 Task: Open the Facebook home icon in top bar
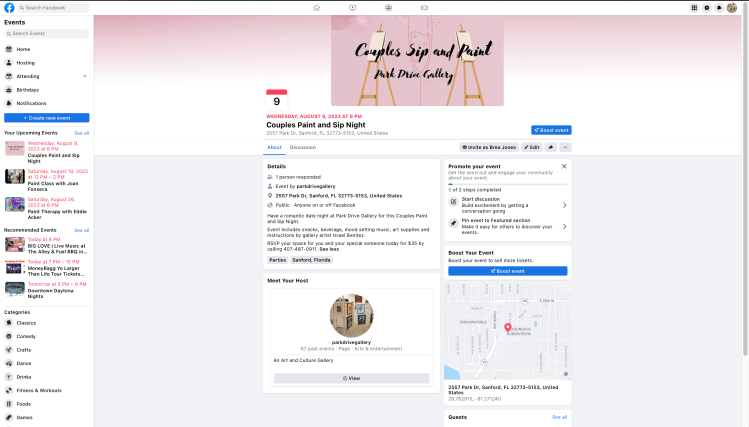point(317,8)
